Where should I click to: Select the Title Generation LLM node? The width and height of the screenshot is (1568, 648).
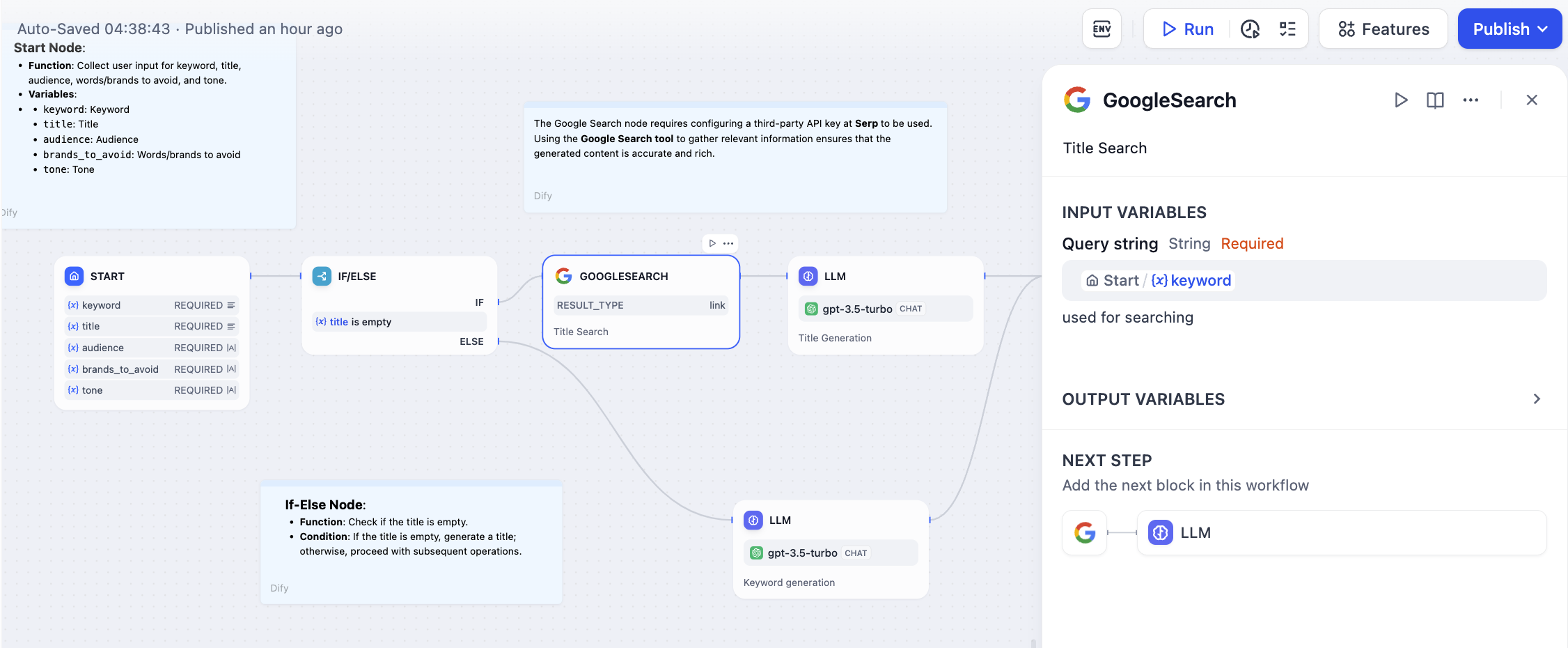click(885, 307)
